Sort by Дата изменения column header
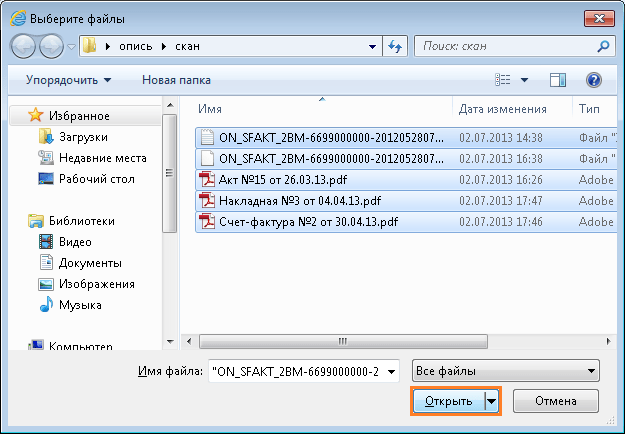 [x=502, y=109]
